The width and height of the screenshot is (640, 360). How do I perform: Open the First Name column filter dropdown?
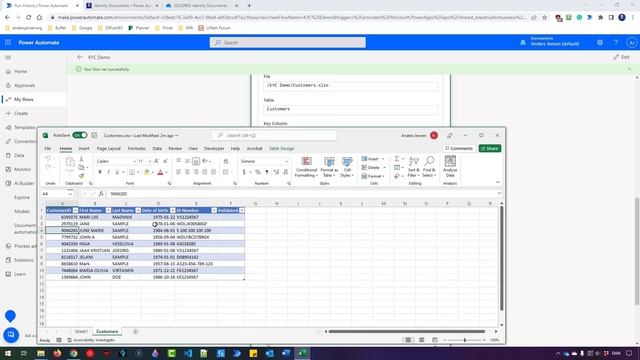(x=108, y=211)
